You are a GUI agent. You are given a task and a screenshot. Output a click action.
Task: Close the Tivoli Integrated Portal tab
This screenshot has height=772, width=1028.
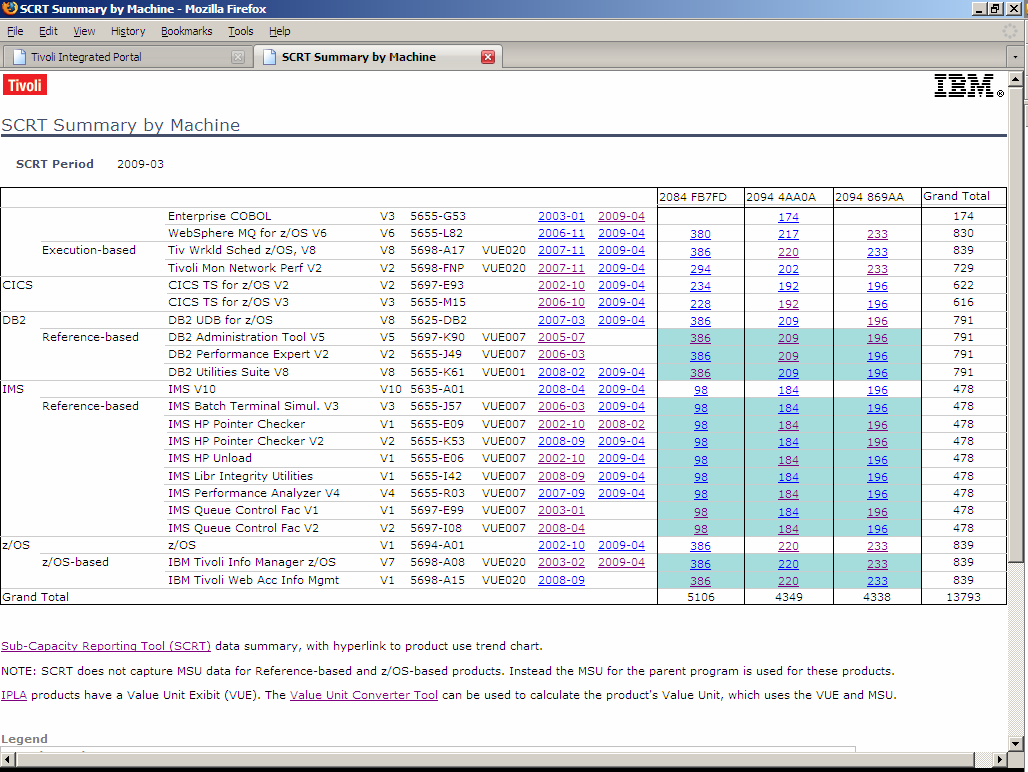click(x=238, y=57)
